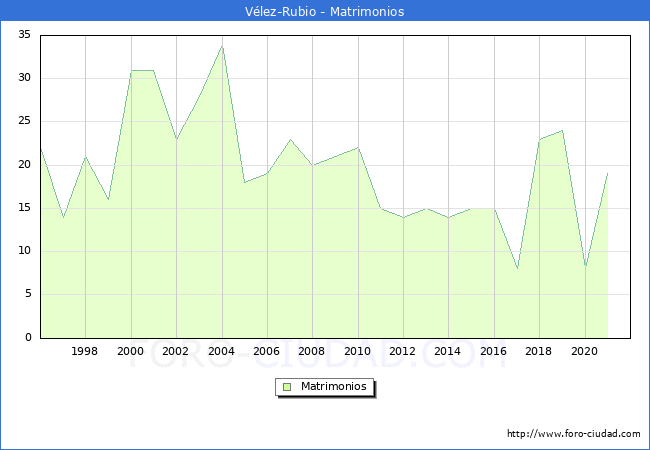Click the 2004 x-axis label
The image size is (650, 450).
pyautogui.click(x=221, y=351)
